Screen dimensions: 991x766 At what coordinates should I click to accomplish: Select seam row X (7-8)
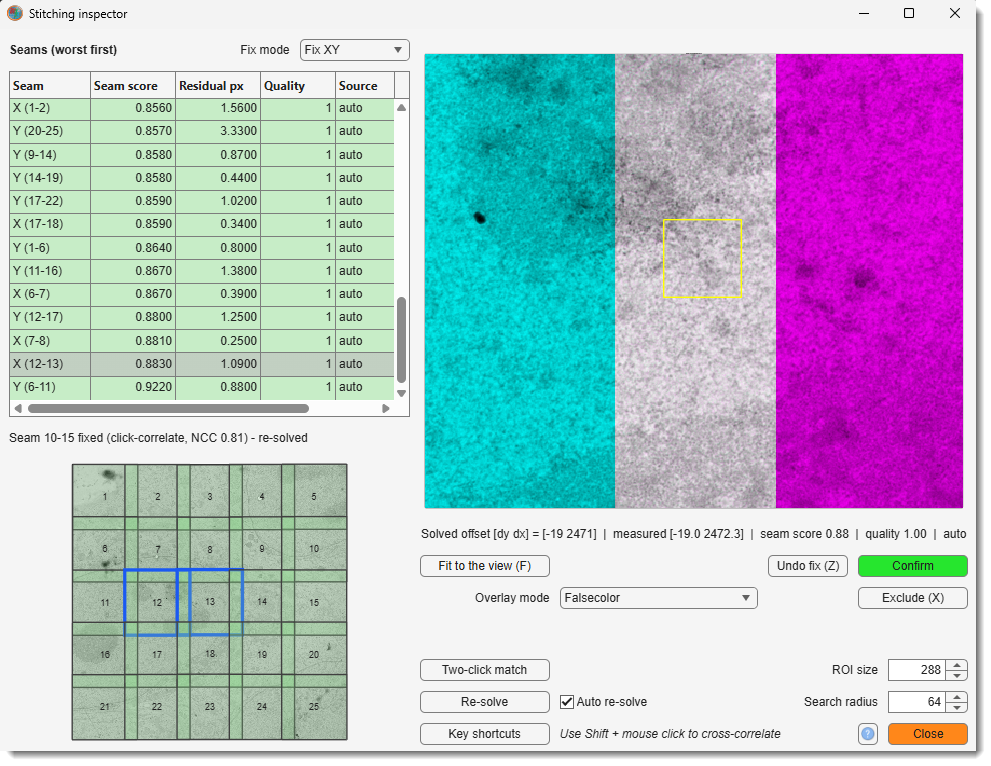(202, 341)
